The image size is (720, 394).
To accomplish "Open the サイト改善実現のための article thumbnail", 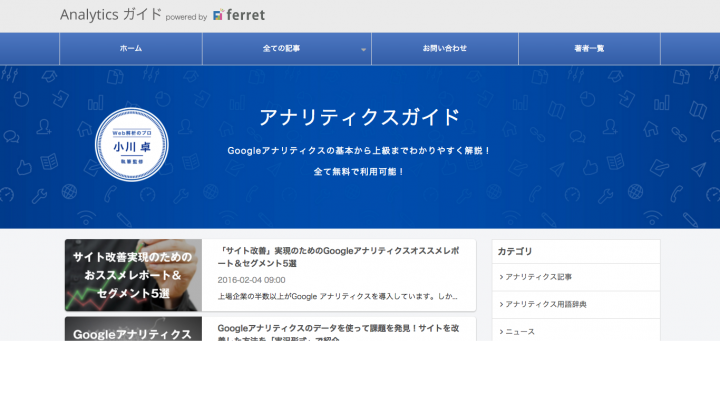I will [x=133, y=275].
